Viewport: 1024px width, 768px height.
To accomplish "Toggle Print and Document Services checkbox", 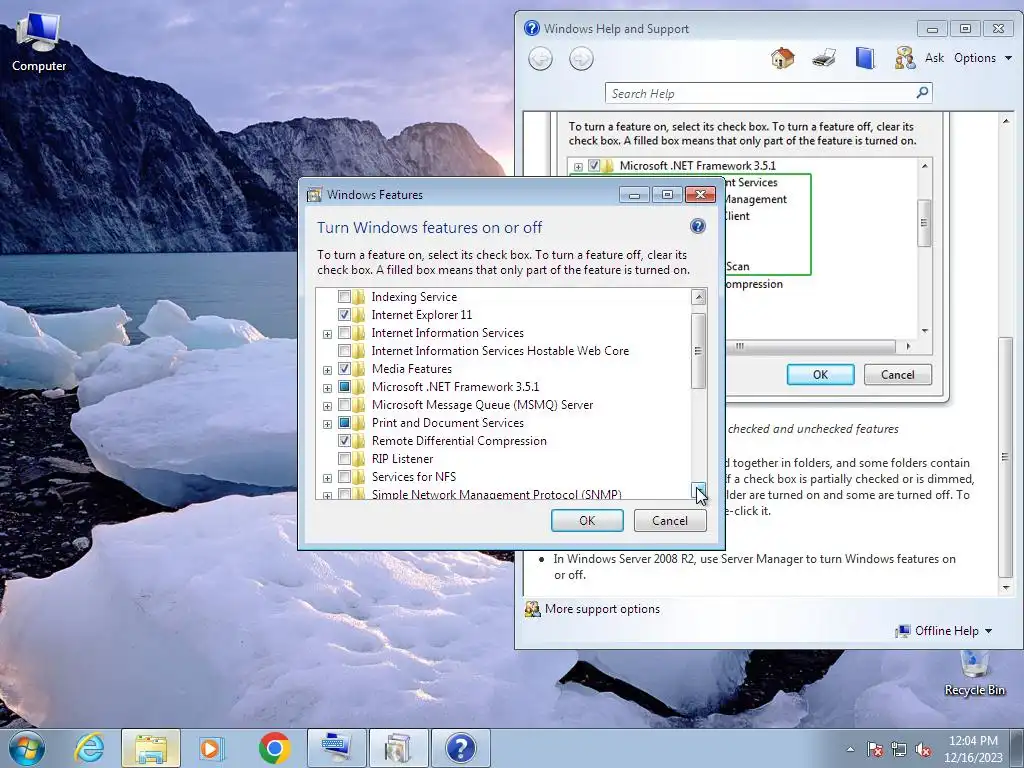I will click(344, 423).
